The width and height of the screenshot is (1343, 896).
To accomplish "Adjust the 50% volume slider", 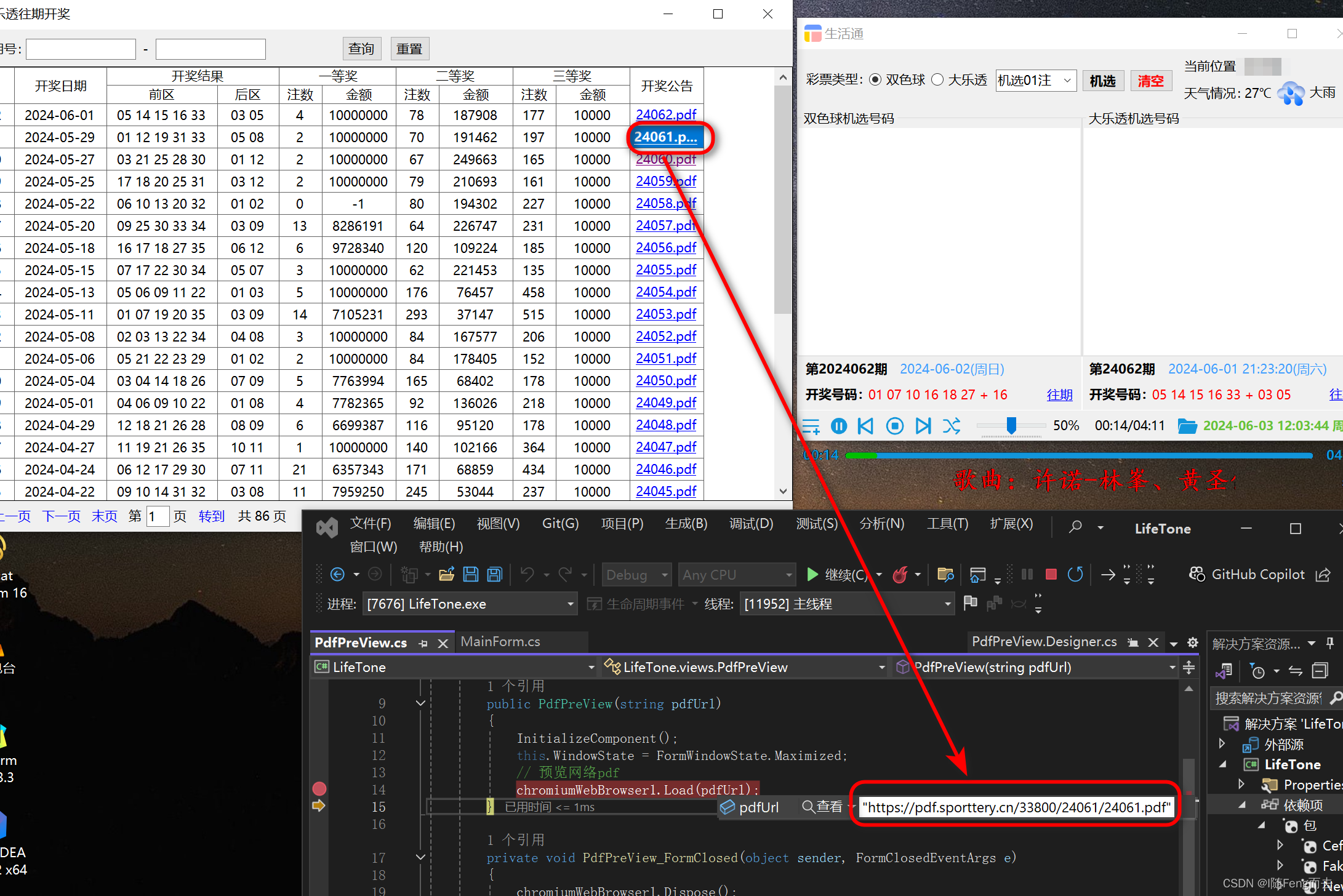I will pyautogui.click(x=1011, y=426).
